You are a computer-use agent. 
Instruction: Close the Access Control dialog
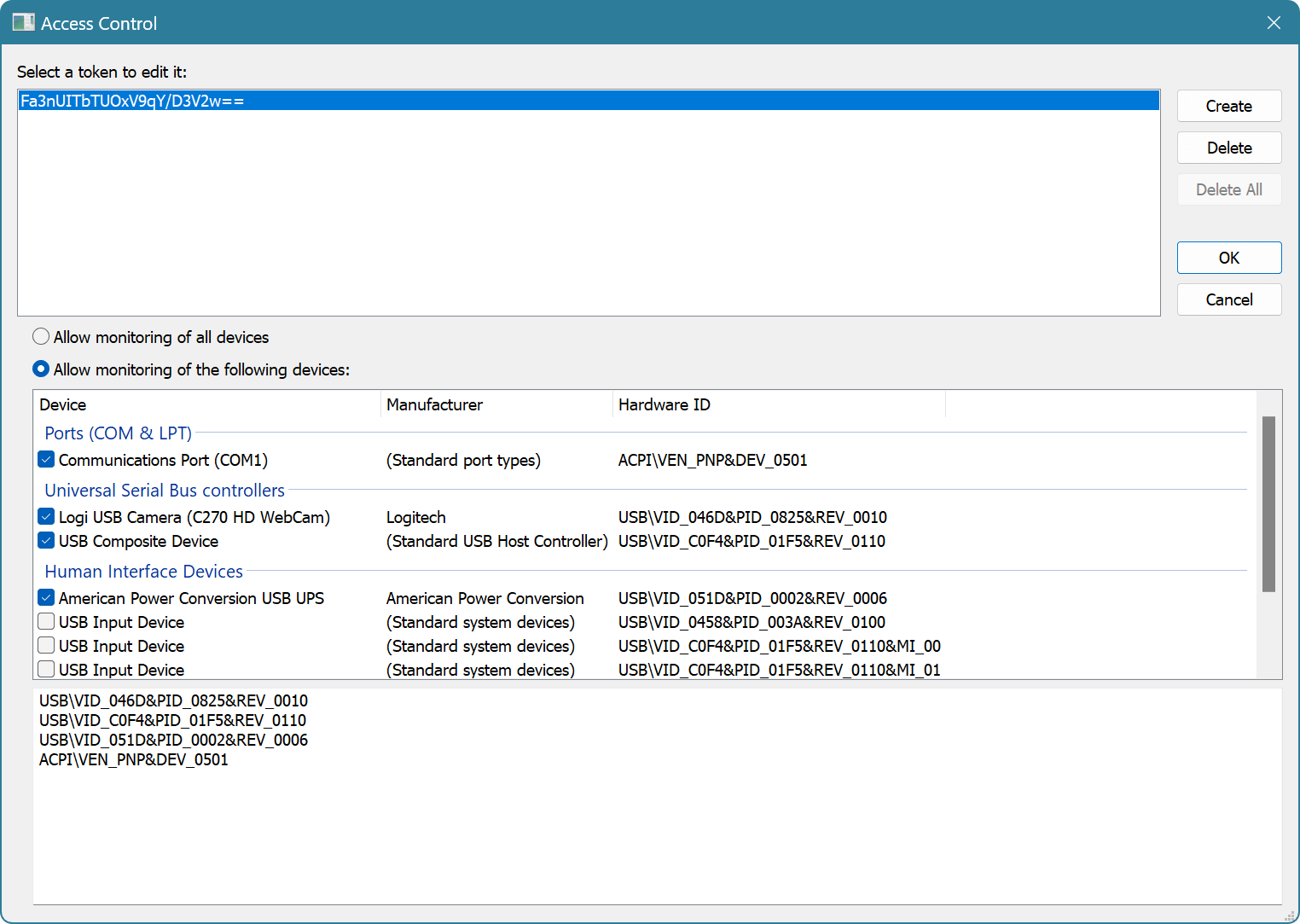tap(1274, 23)
